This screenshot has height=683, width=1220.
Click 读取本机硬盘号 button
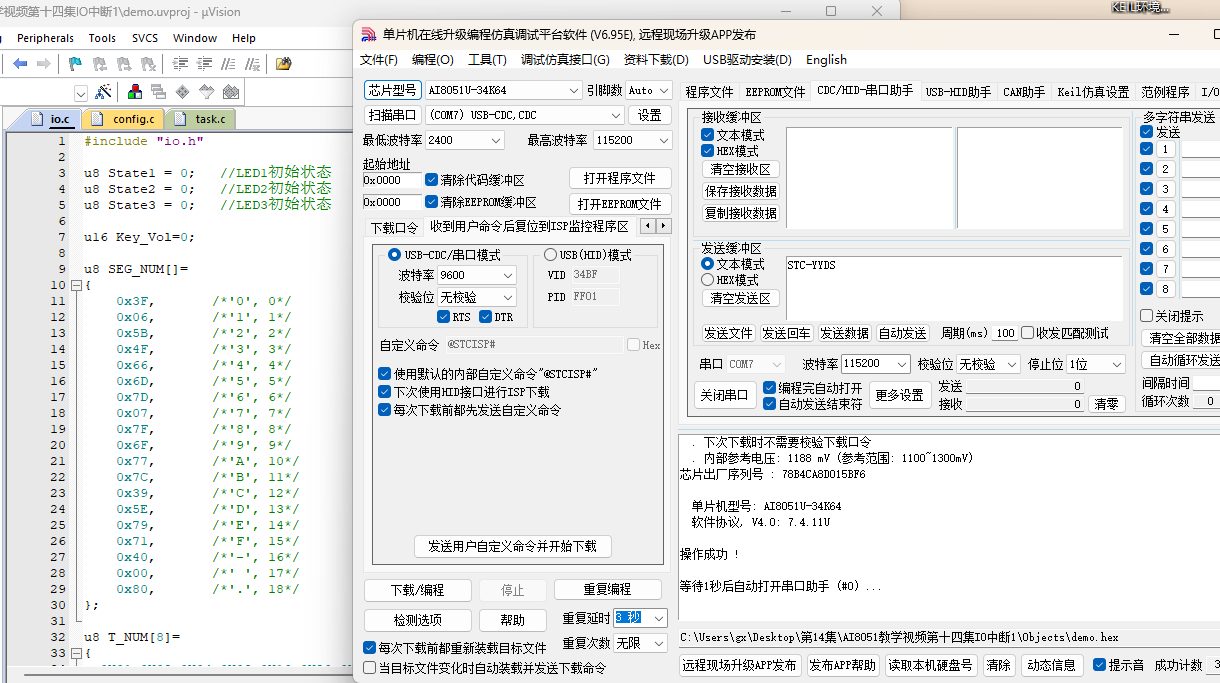930,665
